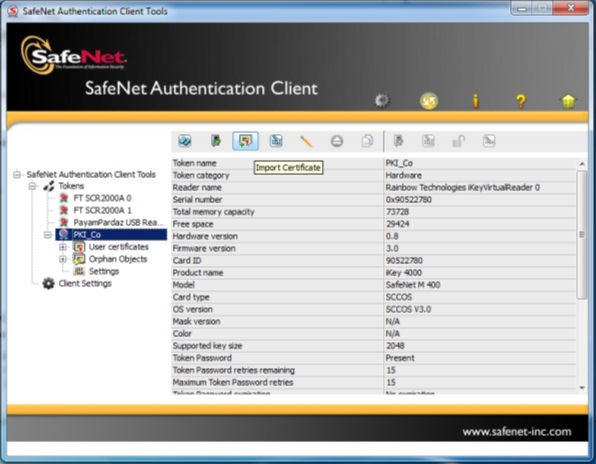Screen dimensions: 596x464
Task: Click the scrollbar up arrow of the token table
Action: 582,164
